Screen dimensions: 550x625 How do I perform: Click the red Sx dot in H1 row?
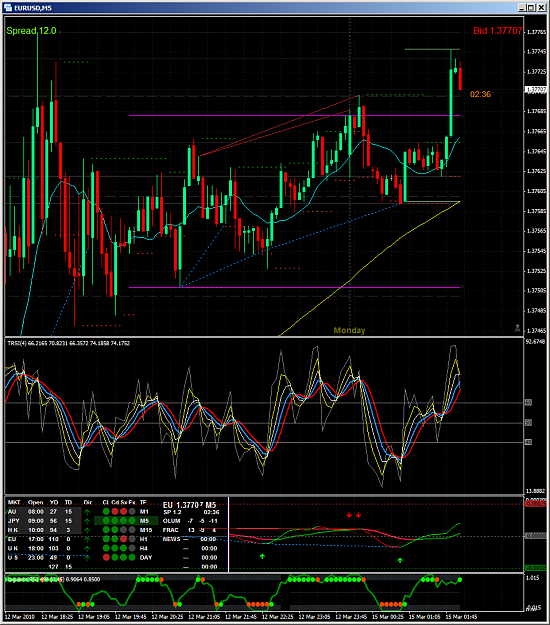click(x=124, y=539)
